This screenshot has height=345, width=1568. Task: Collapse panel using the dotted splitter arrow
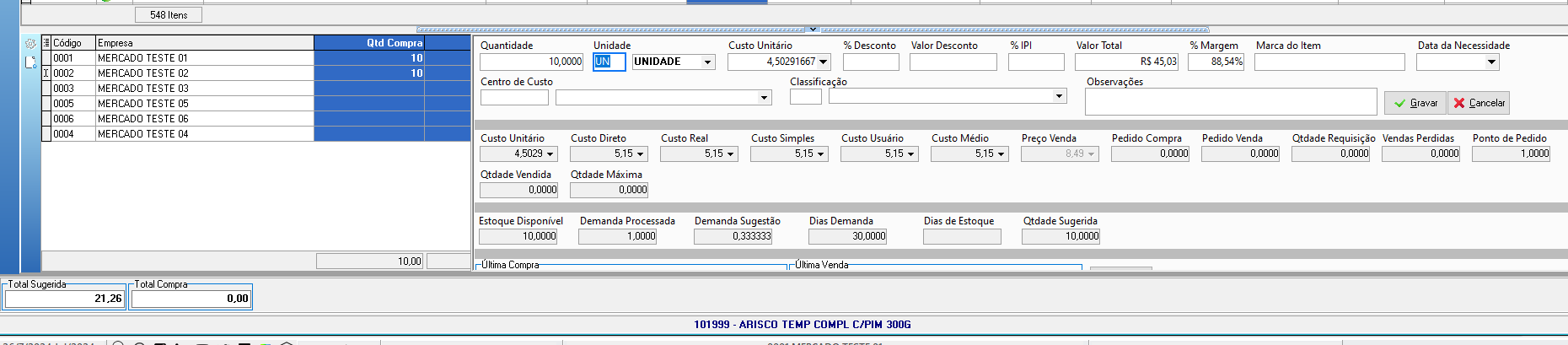point(813,30)
